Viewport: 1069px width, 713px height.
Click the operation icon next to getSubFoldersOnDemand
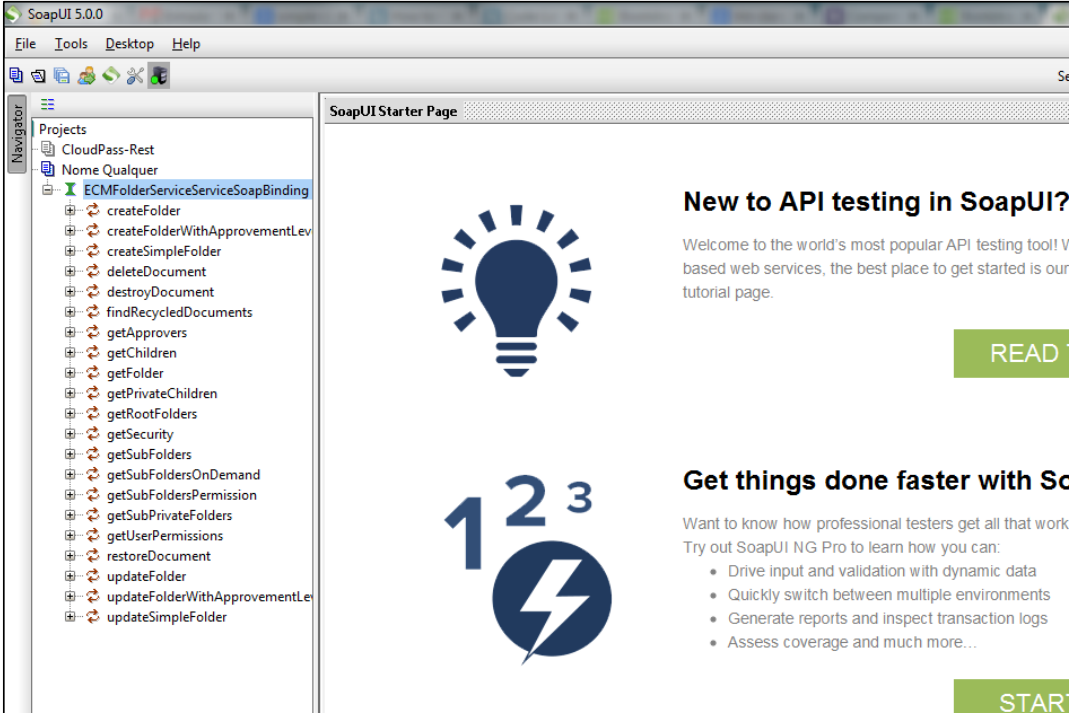(x=93, y=474)
